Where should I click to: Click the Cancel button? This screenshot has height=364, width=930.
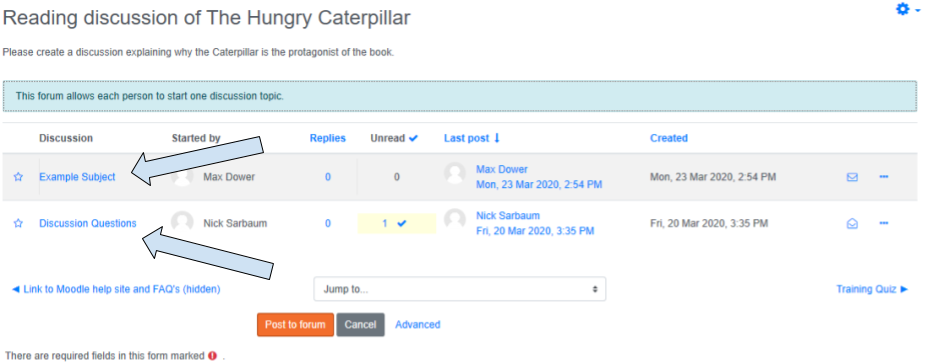(361, 325)
